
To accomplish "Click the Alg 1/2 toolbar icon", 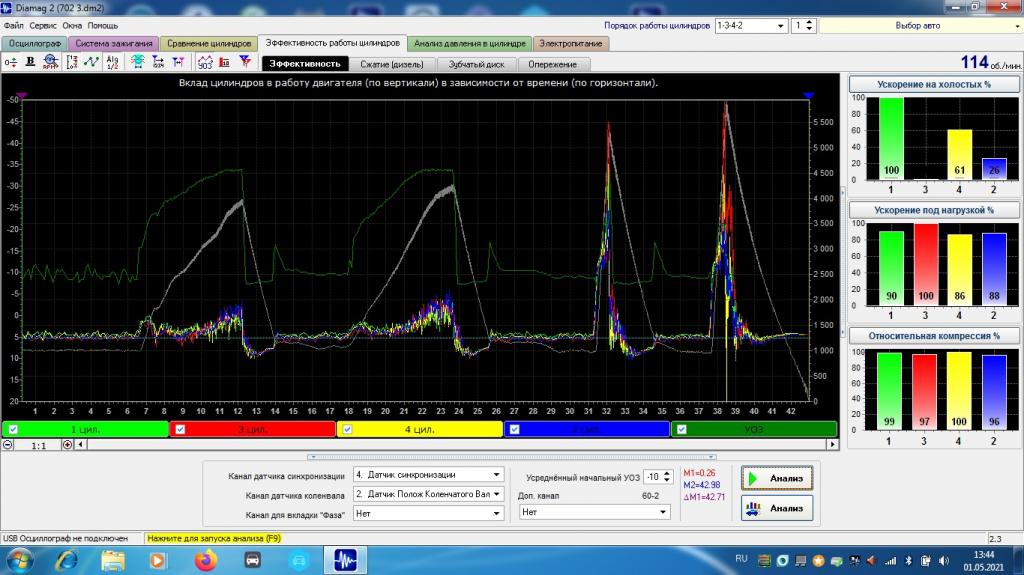I will (112, 62).
